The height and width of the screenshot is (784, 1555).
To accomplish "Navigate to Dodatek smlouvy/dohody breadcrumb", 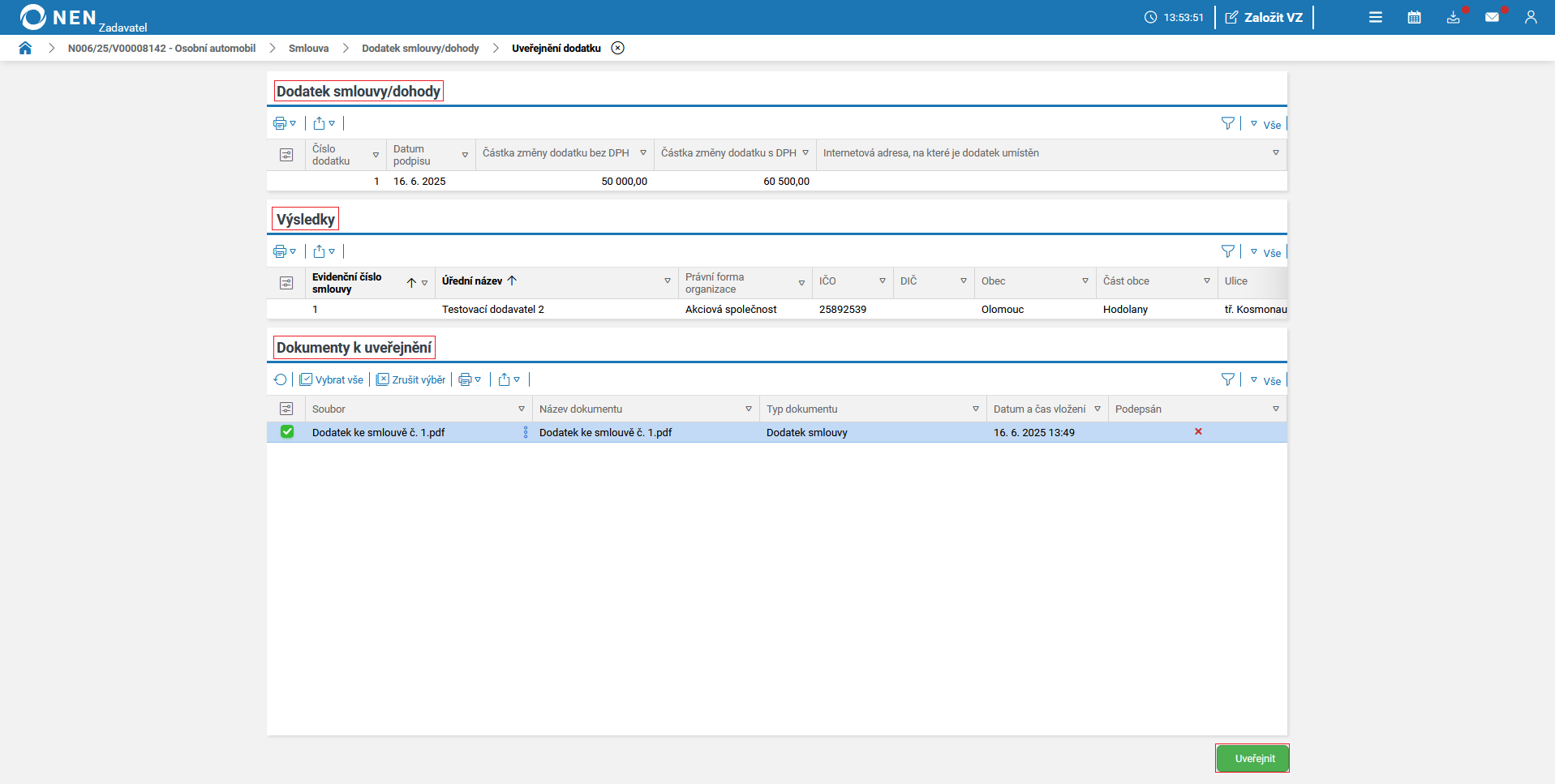I will [420, 48].
